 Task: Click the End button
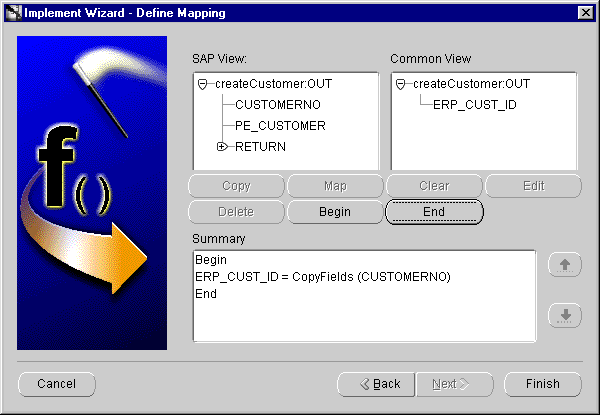pyautogui.click(x=434, y=212)
